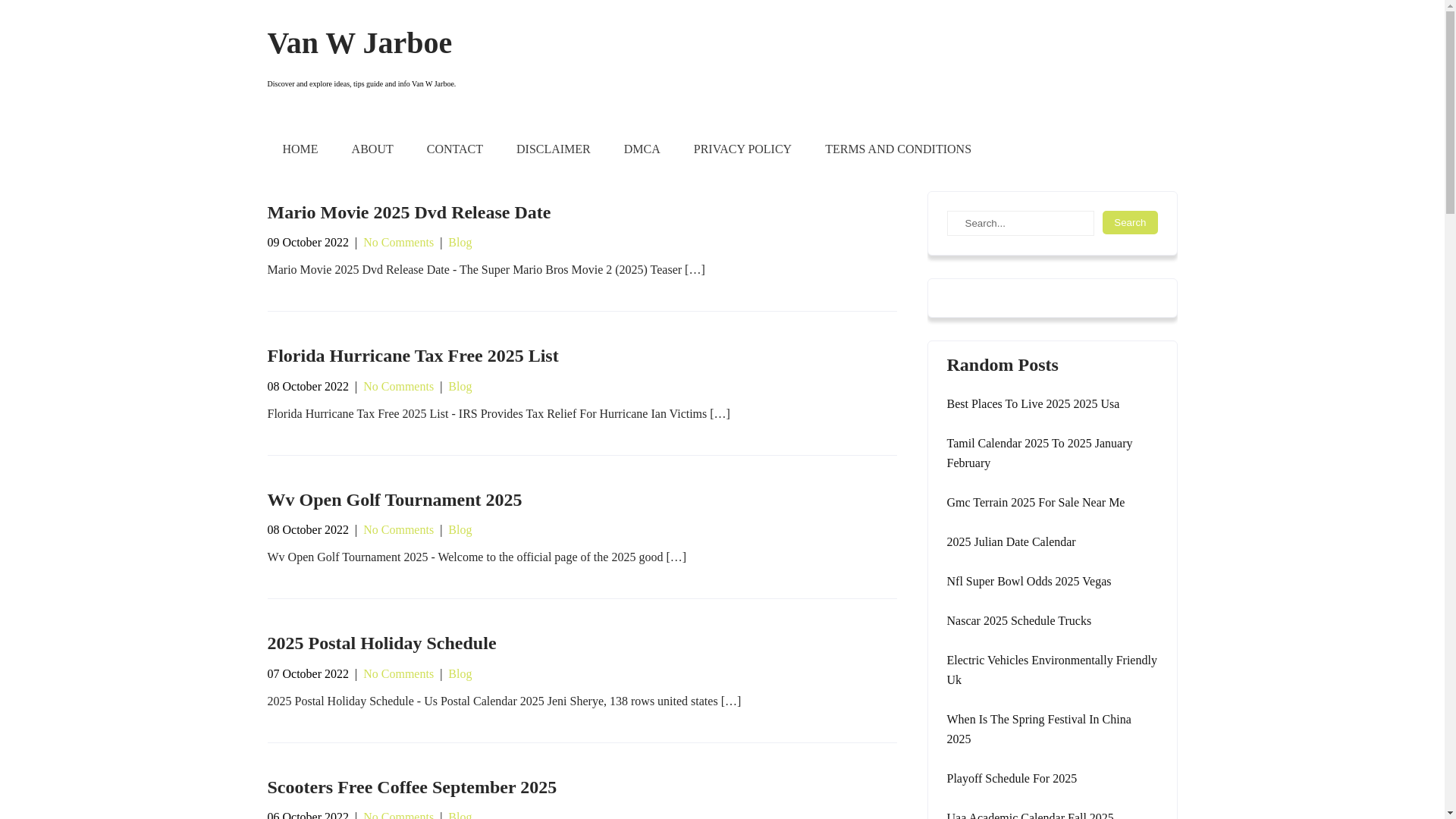Image resolution: width=1456 pixels, height=819 pixels.
Task: Open Gmc Terrain 2025 For Sale Near Me
Action: coord(1036,503)
